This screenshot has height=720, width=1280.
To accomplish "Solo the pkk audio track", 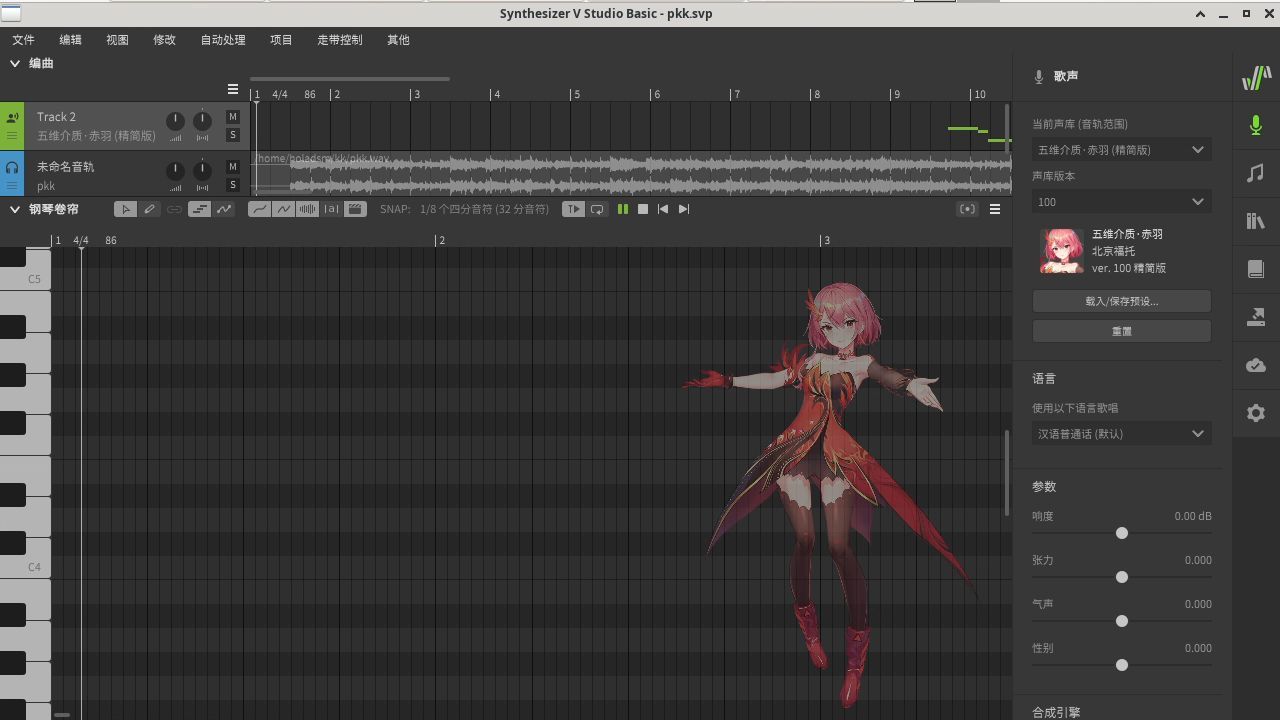I will pos(233,185).
